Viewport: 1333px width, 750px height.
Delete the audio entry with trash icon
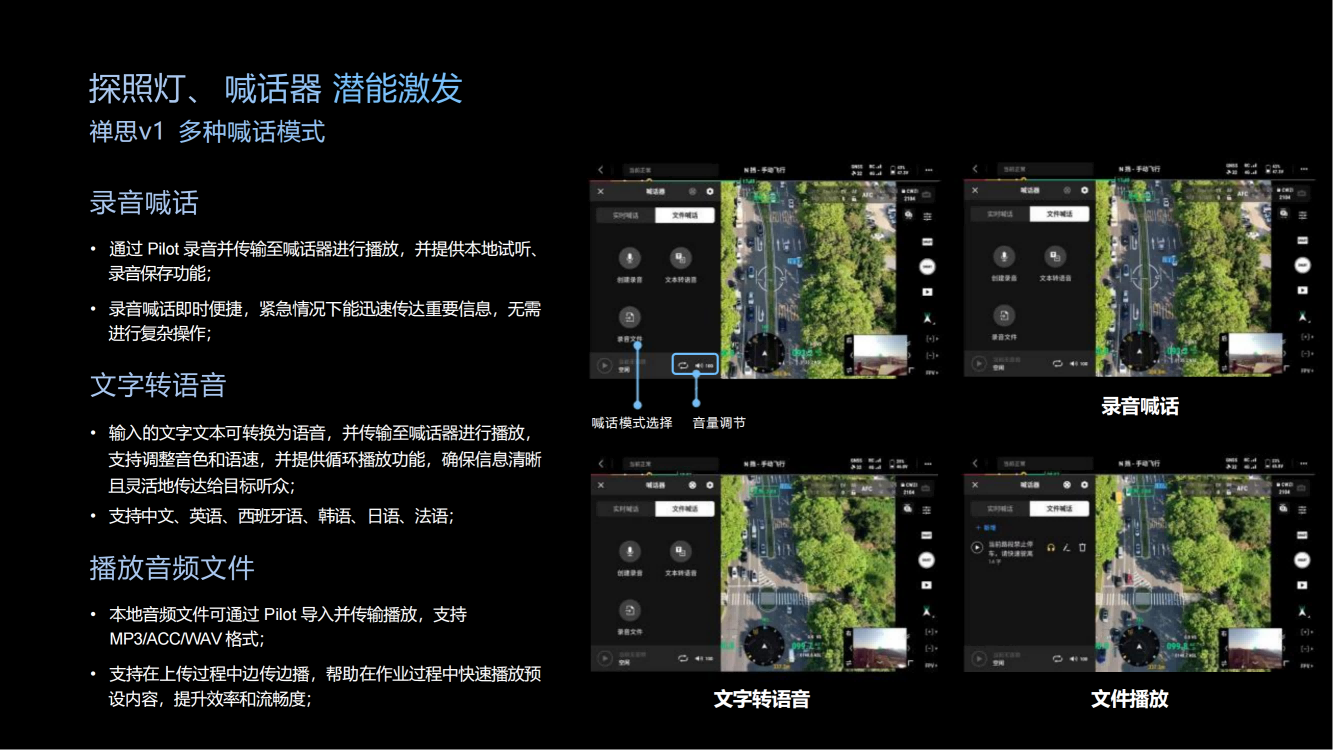tap(1082, 548)
